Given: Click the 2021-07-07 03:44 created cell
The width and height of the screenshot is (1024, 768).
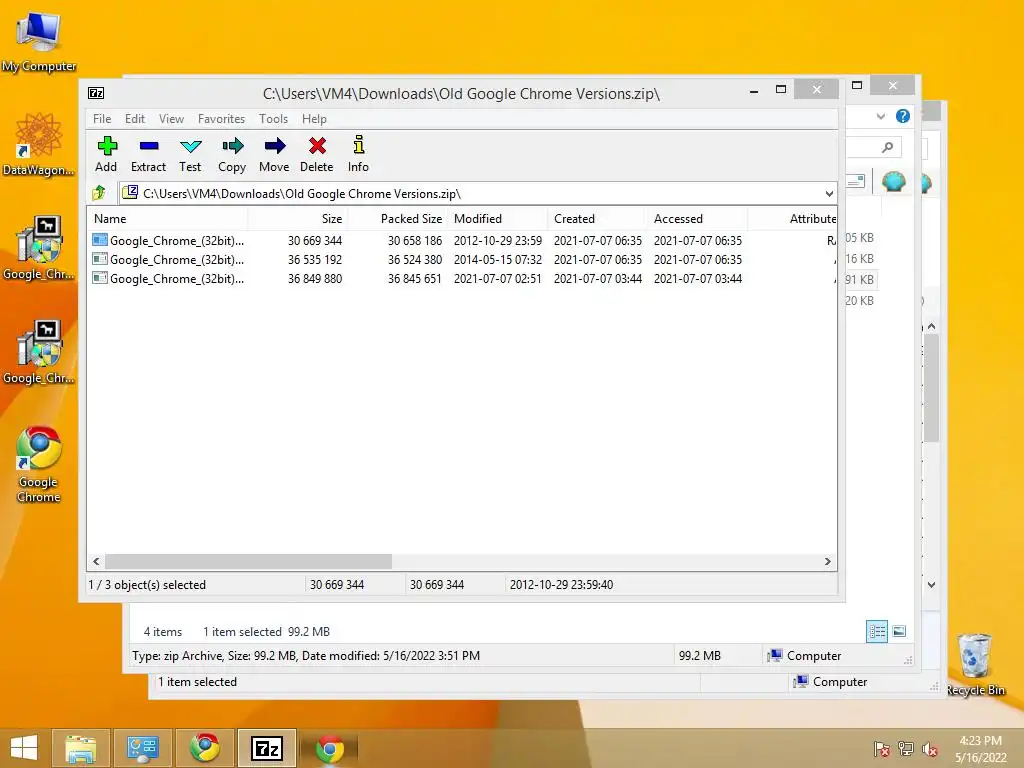Looking at the screenshot, I should pyautogui.click(x=598, y=278).
